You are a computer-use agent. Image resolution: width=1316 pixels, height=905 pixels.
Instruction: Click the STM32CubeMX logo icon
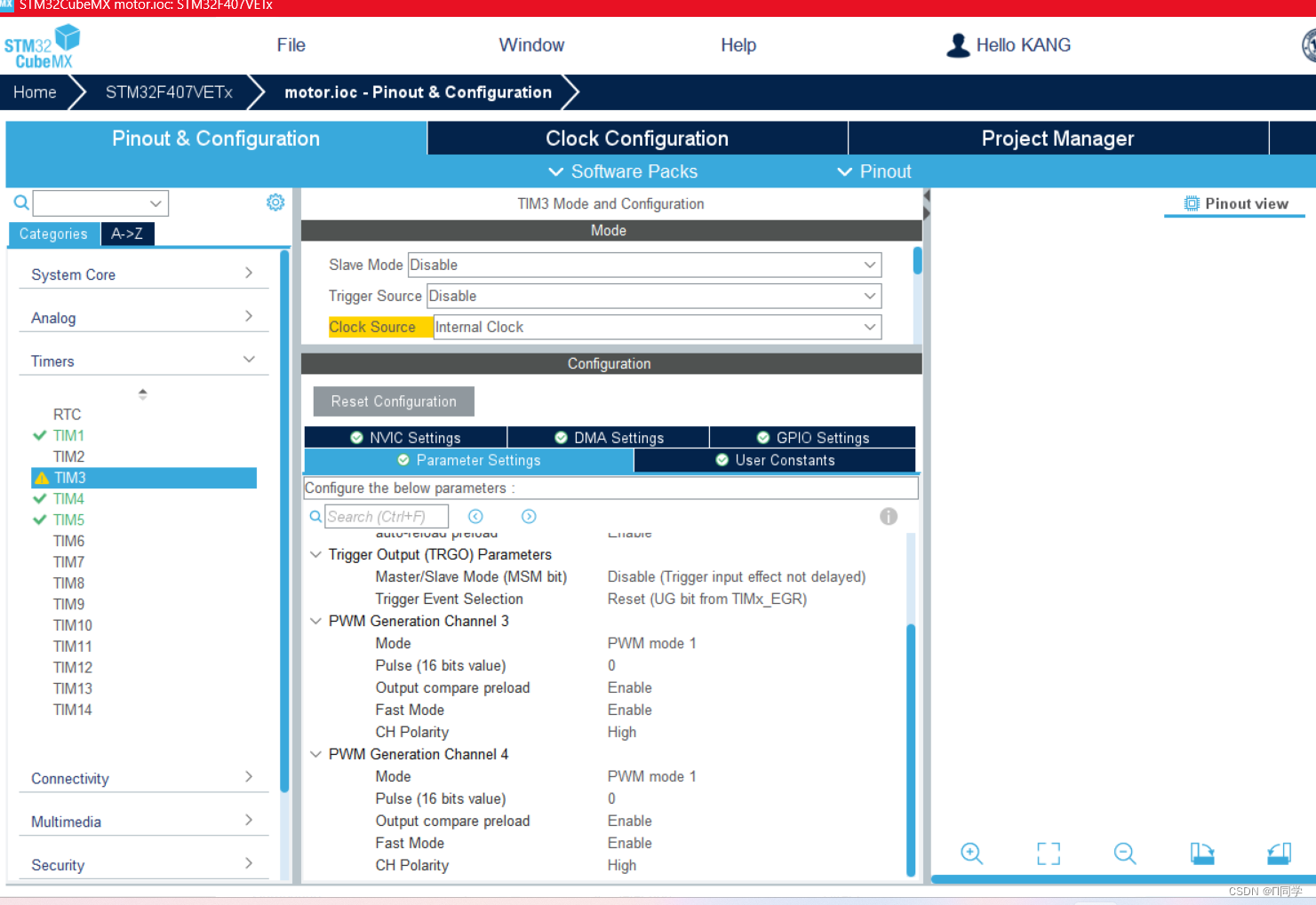[42, 47]
